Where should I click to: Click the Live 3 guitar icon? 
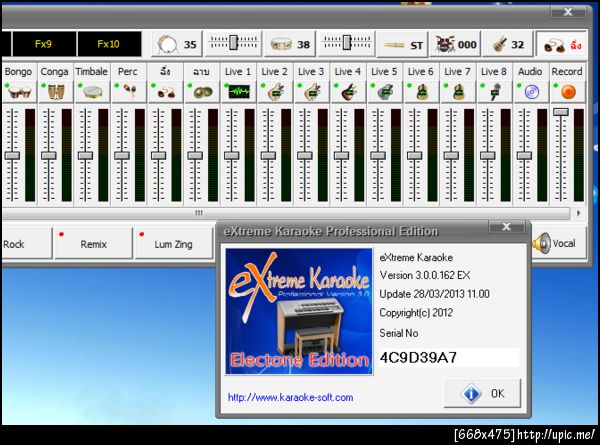[311, 92]
